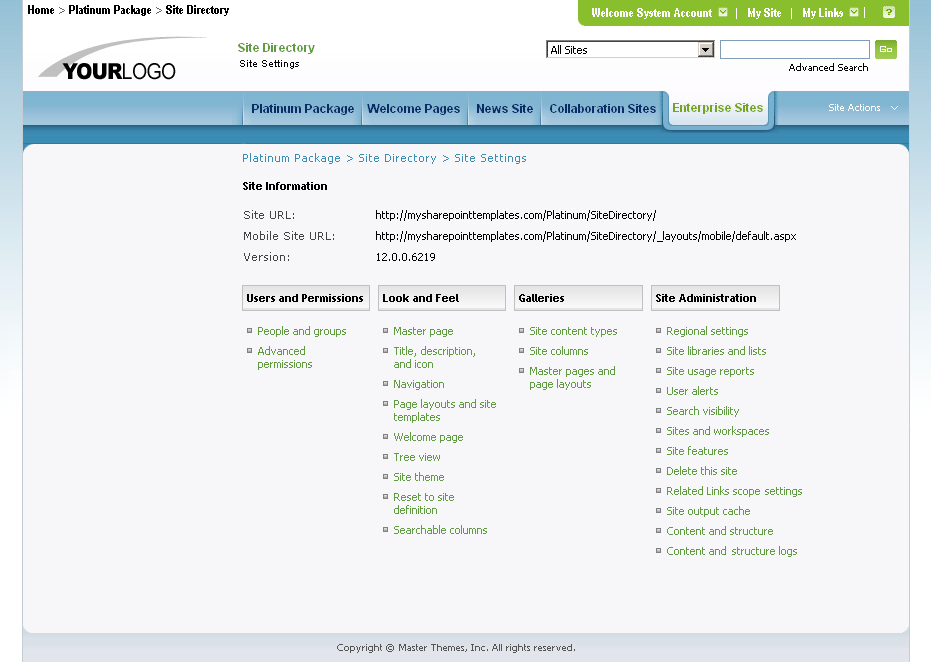Select the Collaboration Sites tab

(x=602, y=109)
